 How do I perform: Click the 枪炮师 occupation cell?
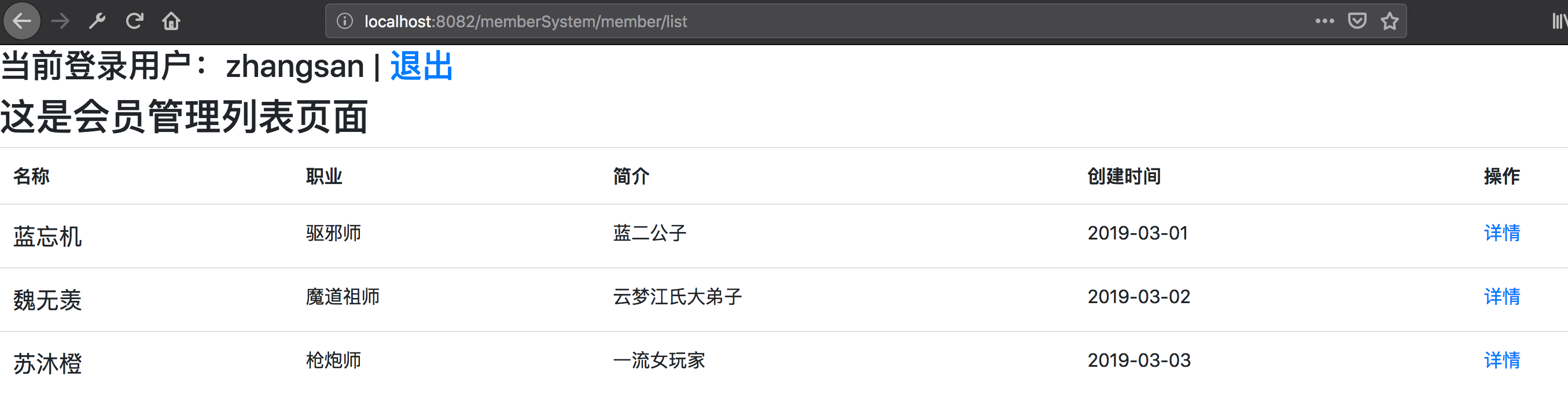334,360
